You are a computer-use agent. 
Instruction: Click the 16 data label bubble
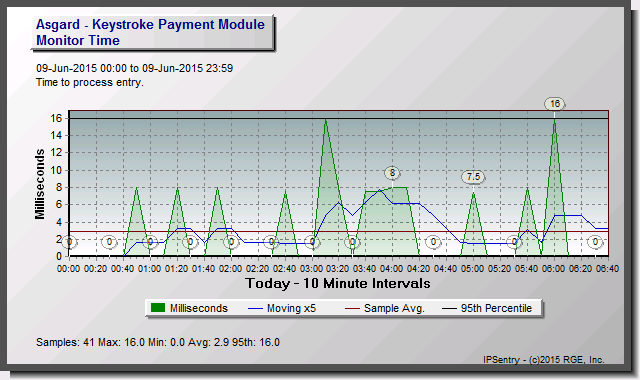(x=554, y=104)
